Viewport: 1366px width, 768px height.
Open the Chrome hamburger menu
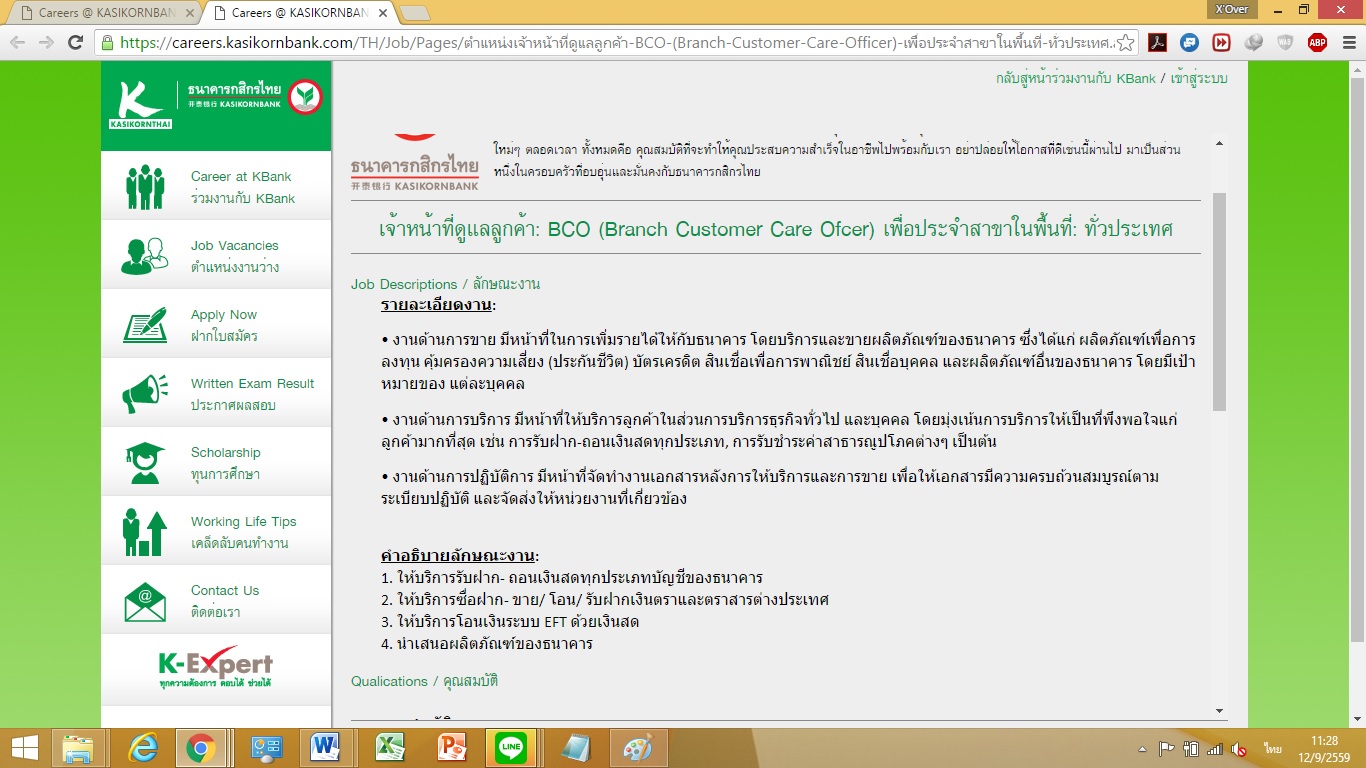[1347, 42]
